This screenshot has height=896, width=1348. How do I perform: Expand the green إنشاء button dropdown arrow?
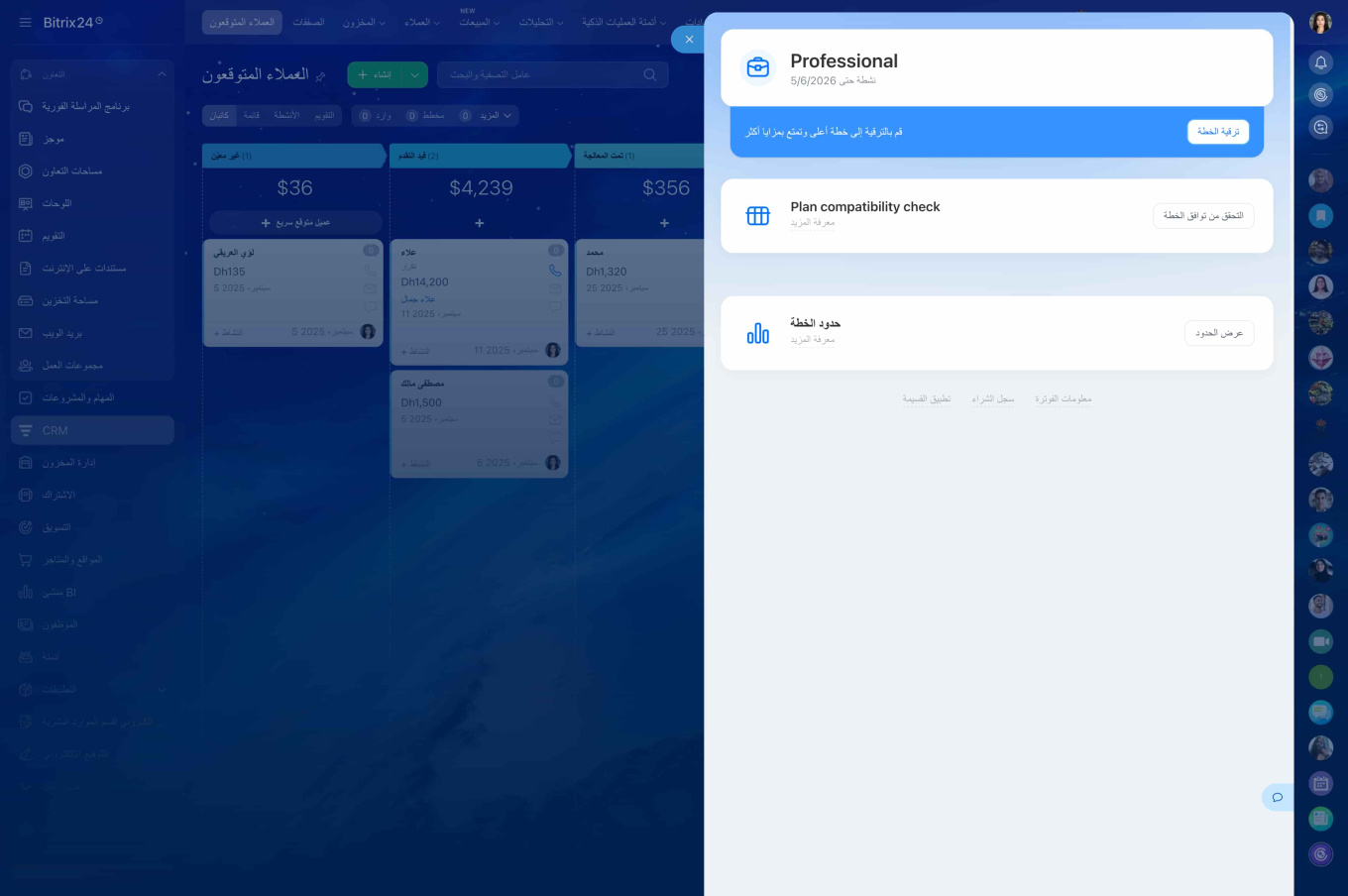click(x=415, y=74)
